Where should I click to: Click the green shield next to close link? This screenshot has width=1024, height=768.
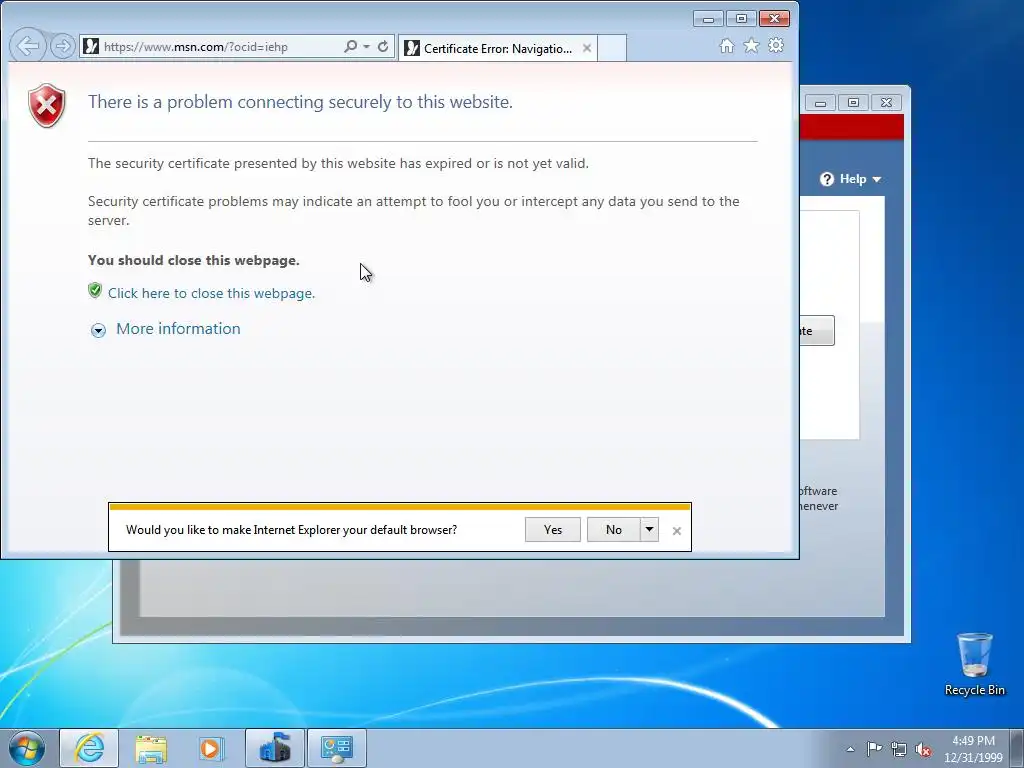pyautogui.click(x=95, y=291)
